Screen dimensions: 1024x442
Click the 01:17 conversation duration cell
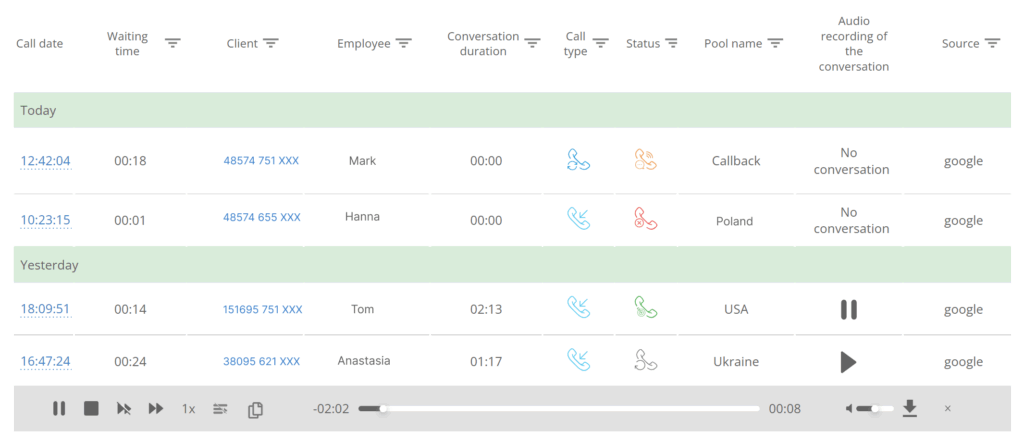487,362
